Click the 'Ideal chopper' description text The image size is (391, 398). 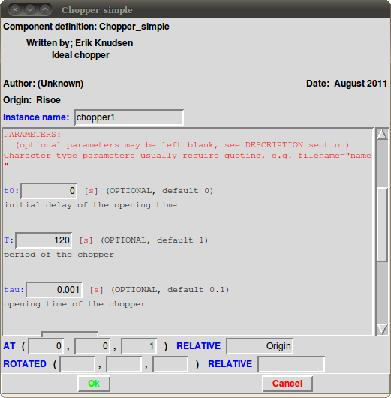(81, 55)
